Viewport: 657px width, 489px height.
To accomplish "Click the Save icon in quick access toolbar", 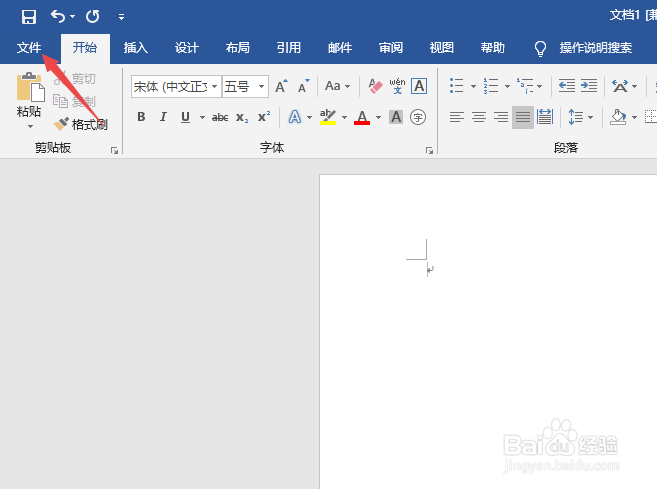I will click(x=28, y=17).
